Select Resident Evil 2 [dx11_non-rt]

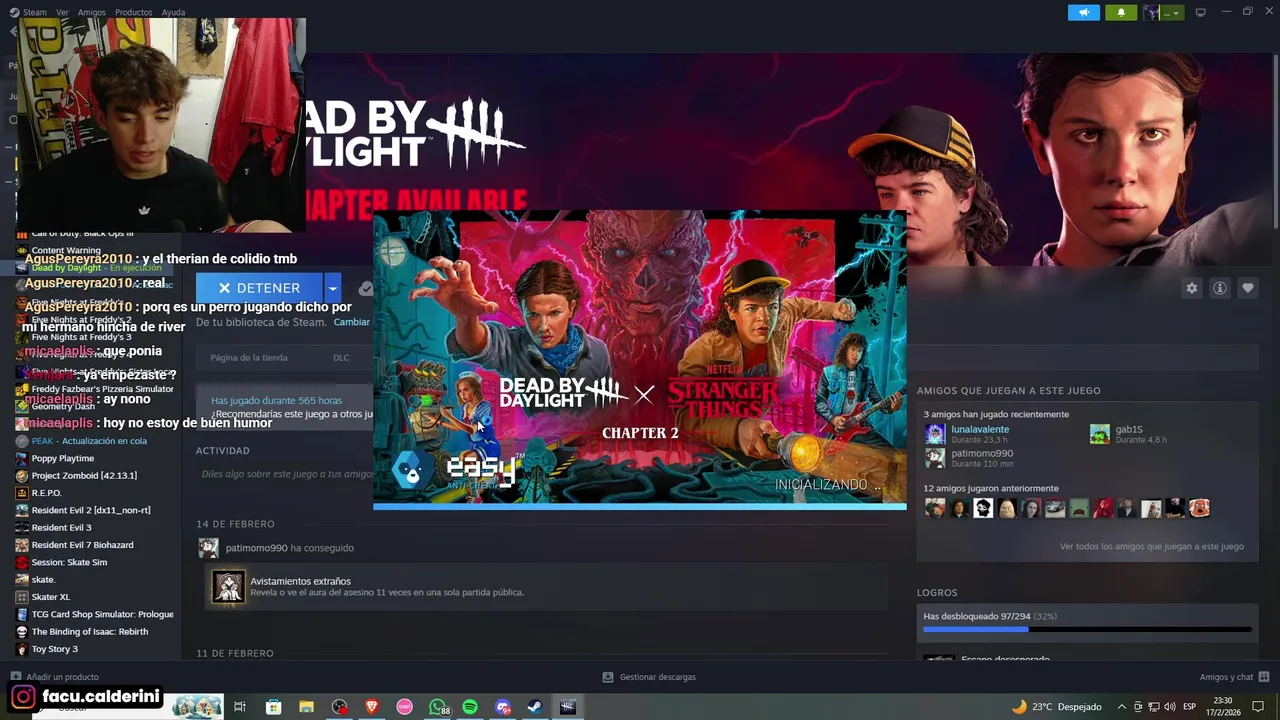[x=91, y=510]
